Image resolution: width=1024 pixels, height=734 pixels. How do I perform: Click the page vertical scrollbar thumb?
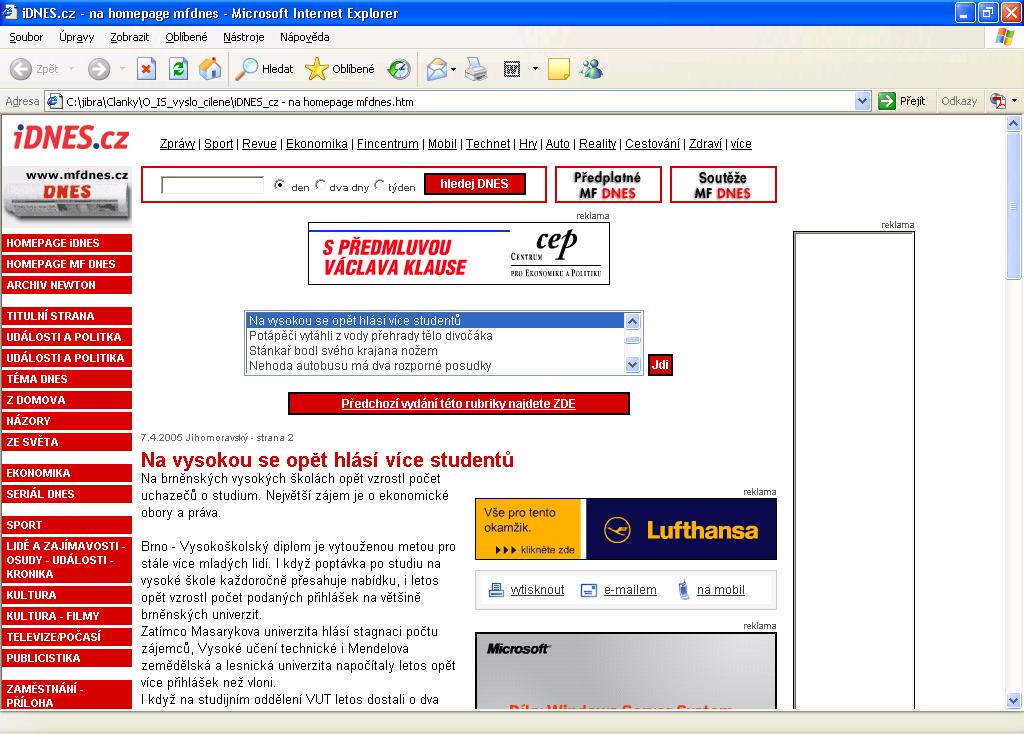tap(1014, 206)
